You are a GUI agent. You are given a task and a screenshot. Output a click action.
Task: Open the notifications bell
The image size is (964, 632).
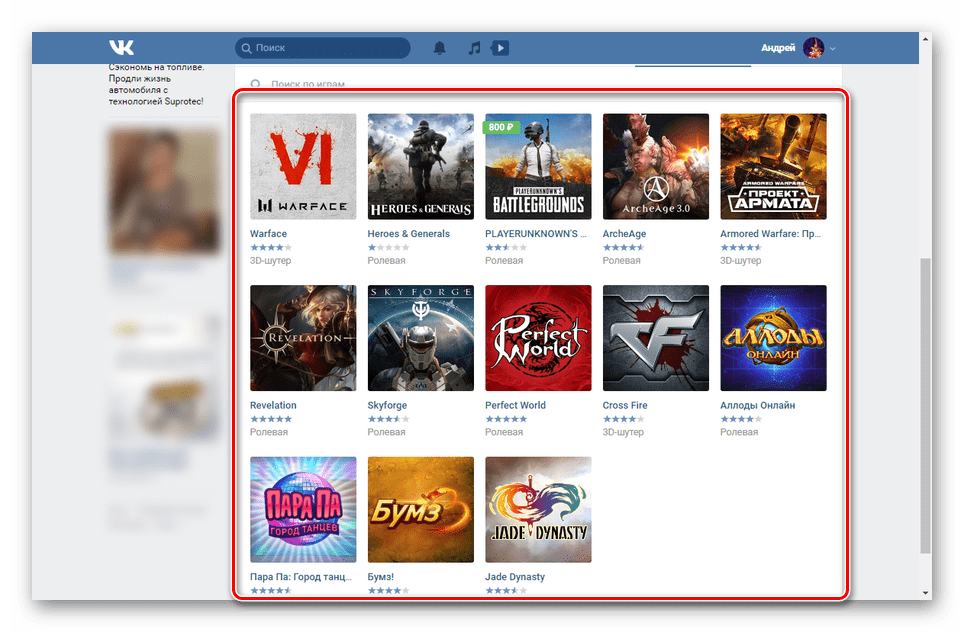coord(440,48)
